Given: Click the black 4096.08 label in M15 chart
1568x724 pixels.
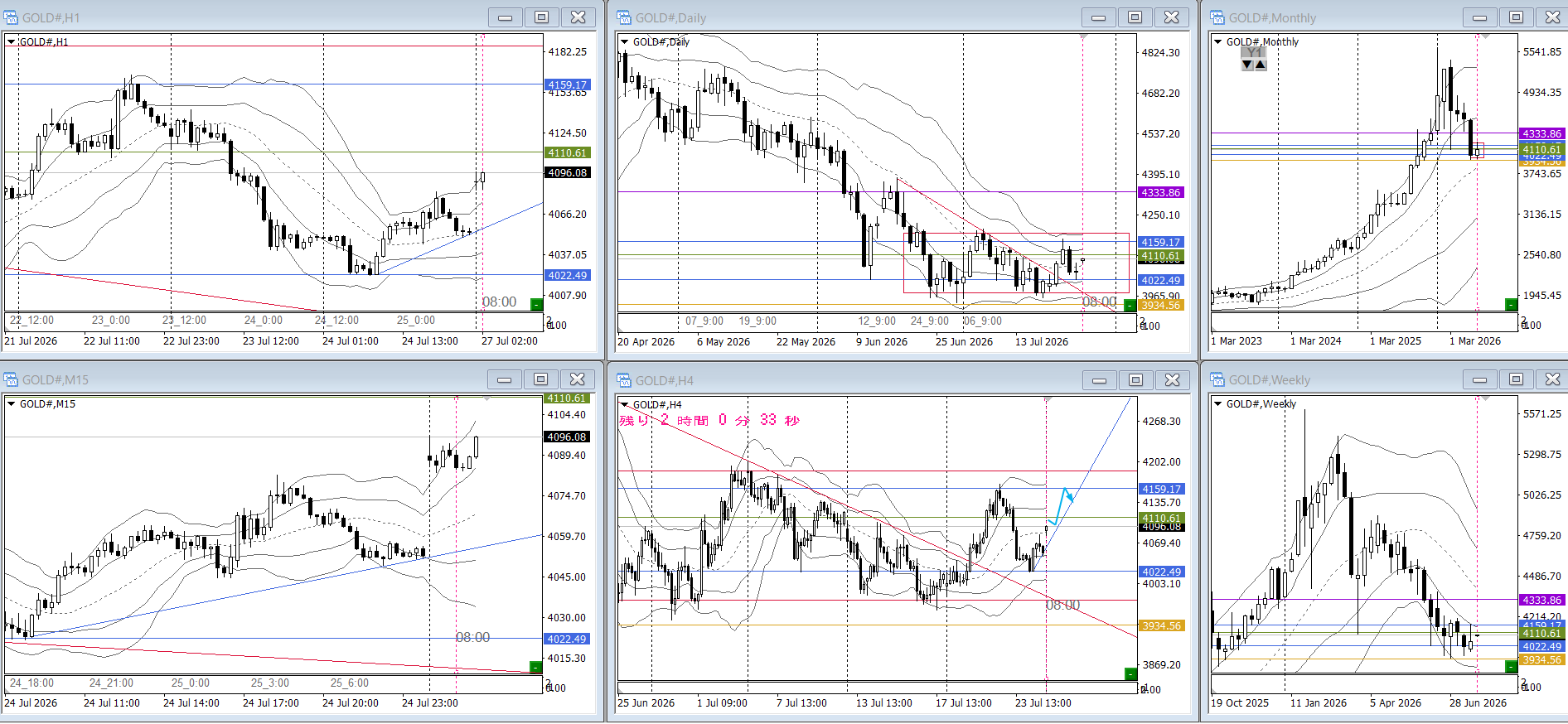Looking at the screenshot, I should [x=566, y=437].
